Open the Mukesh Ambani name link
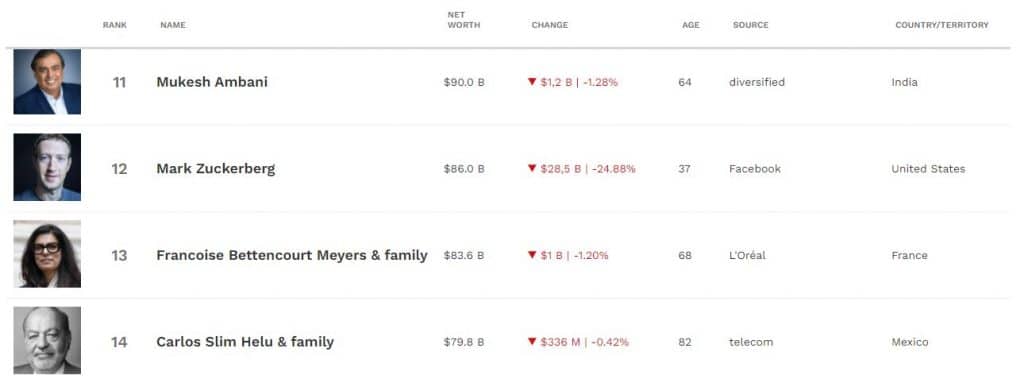1024x379 pixels. tap(212, 82)
